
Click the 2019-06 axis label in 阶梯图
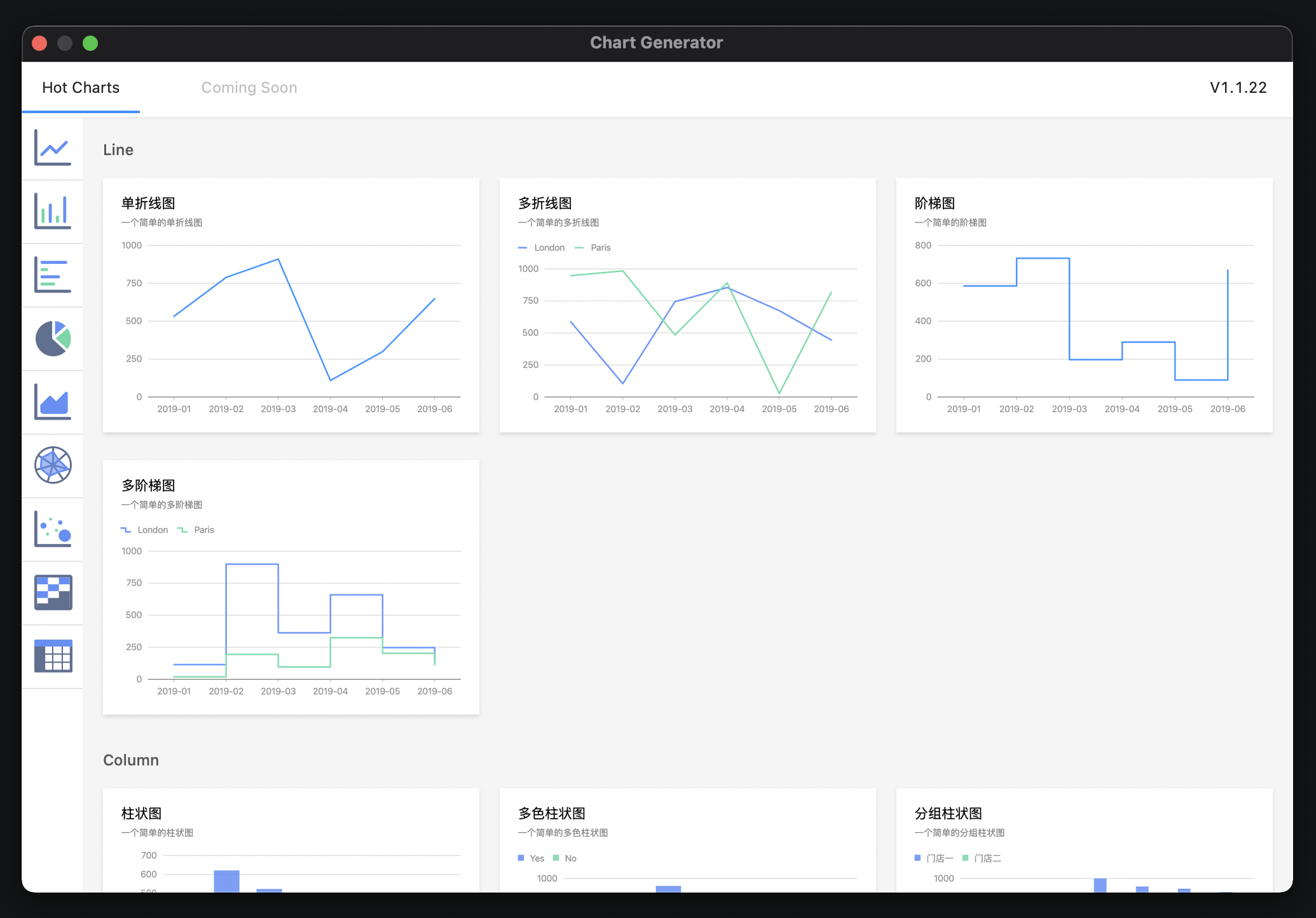[x=1228, y=409]
